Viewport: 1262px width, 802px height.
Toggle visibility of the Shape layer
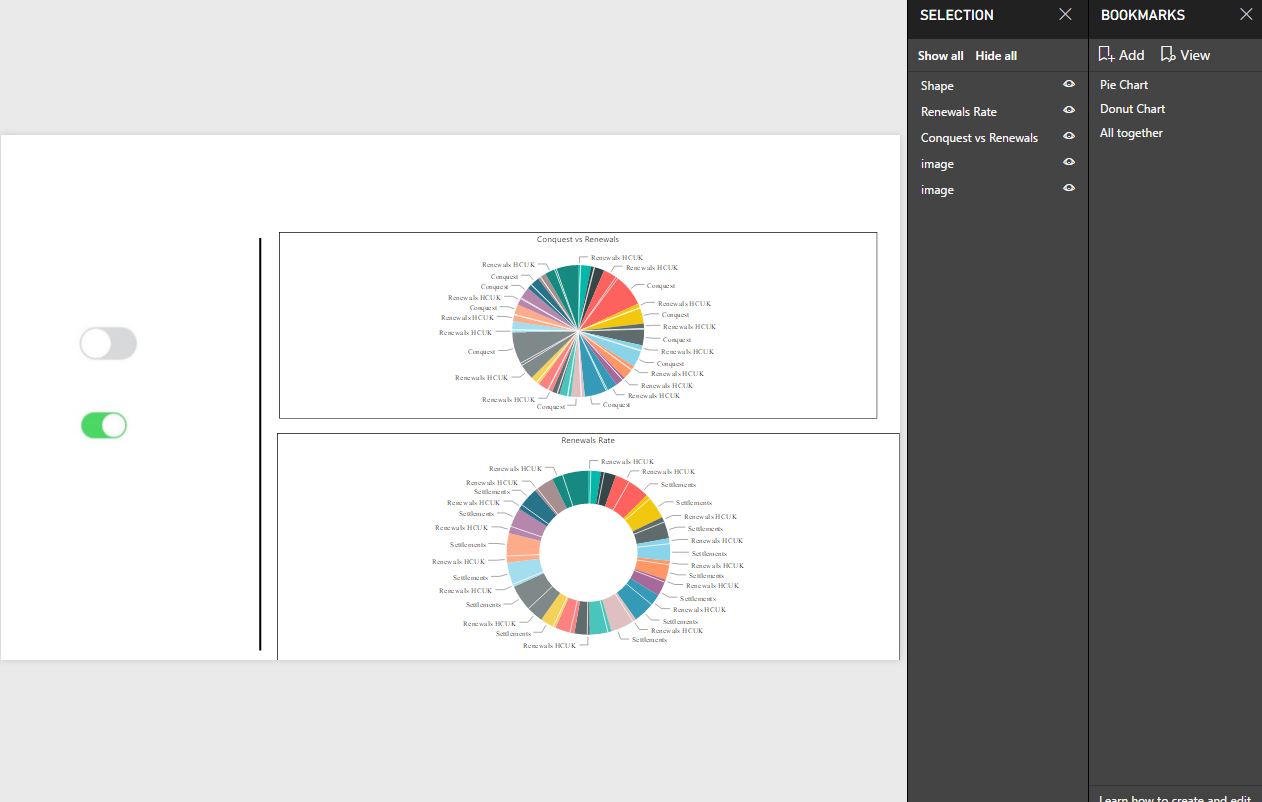coord(1069,85)
